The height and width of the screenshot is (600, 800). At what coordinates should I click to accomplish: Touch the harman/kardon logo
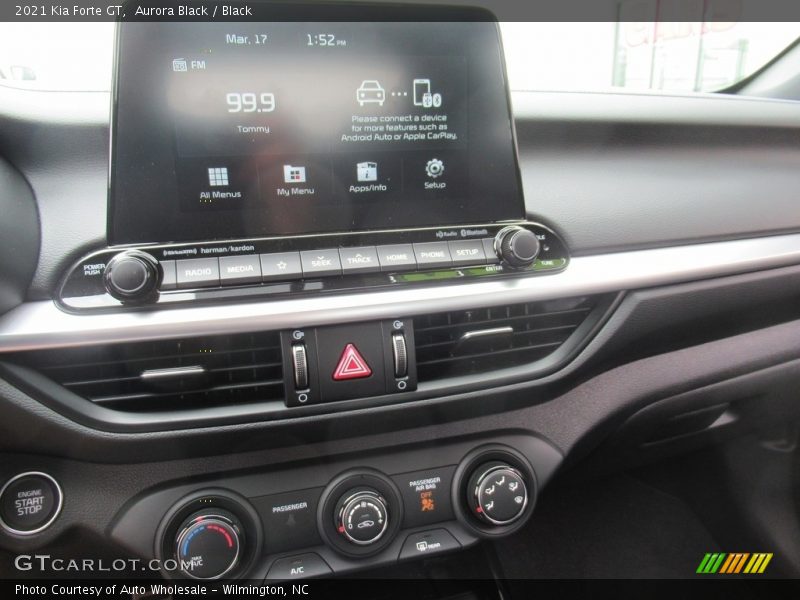(x=227, y=249)
